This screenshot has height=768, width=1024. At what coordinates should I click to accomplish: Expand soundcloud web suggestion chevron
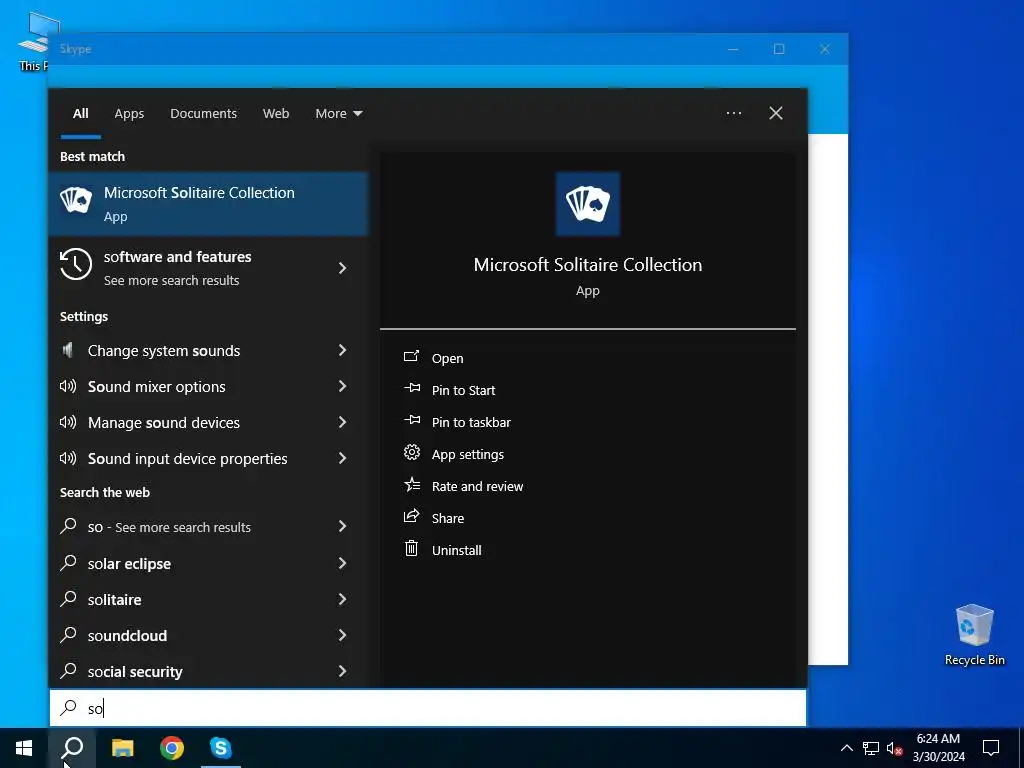tap(342, 635)
